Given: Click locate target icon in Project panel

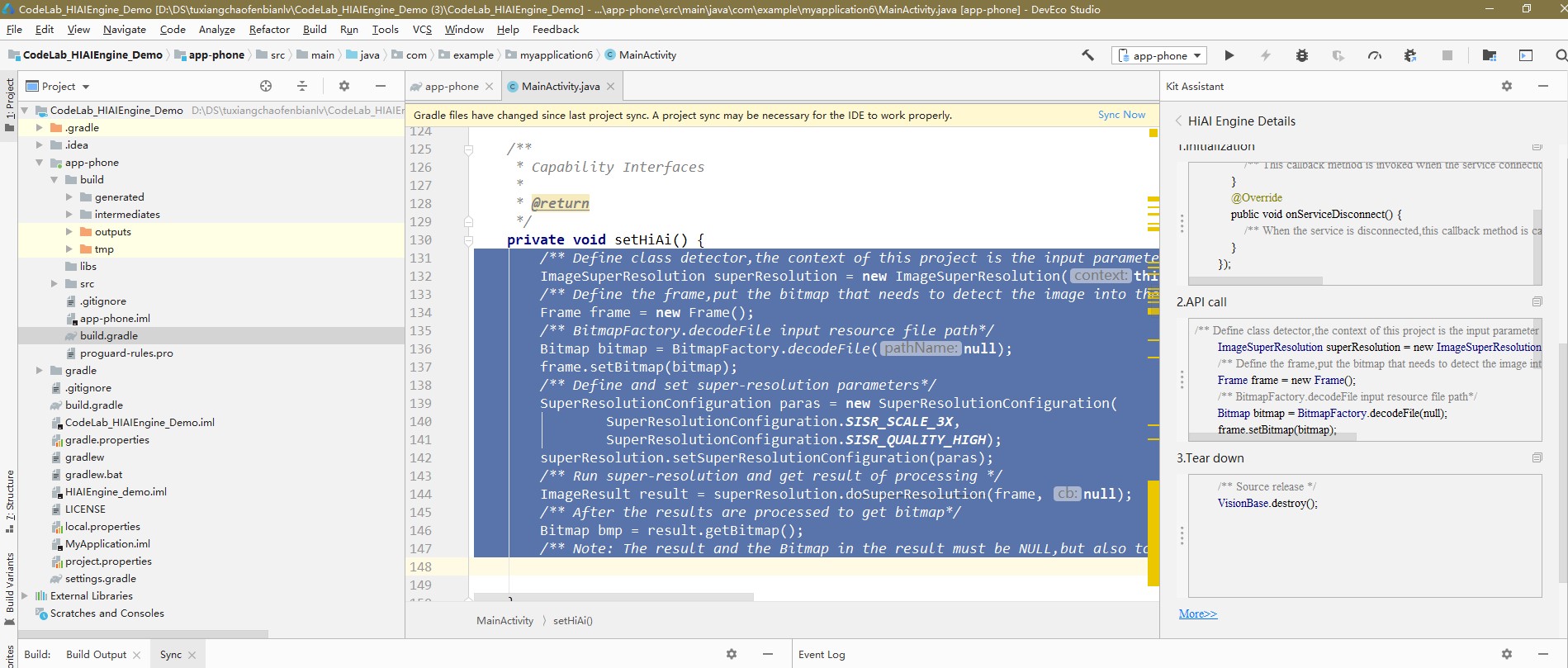Looking at the screenshot, I should pos(266,86).
